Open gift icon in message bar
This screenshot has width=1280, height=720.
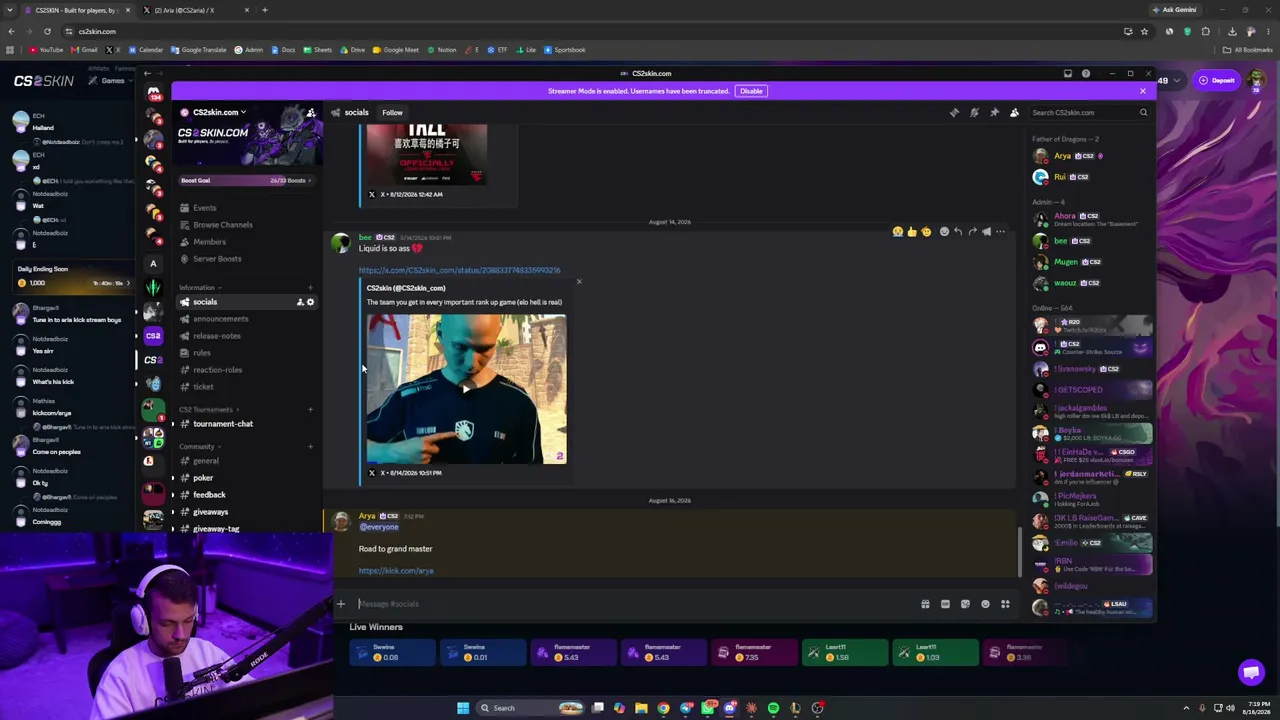coord(925,604)
